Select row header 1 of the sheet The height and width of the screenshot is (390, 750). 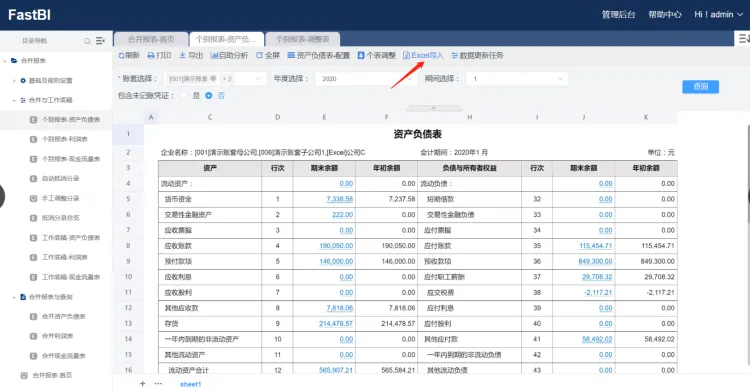(128, 134)
